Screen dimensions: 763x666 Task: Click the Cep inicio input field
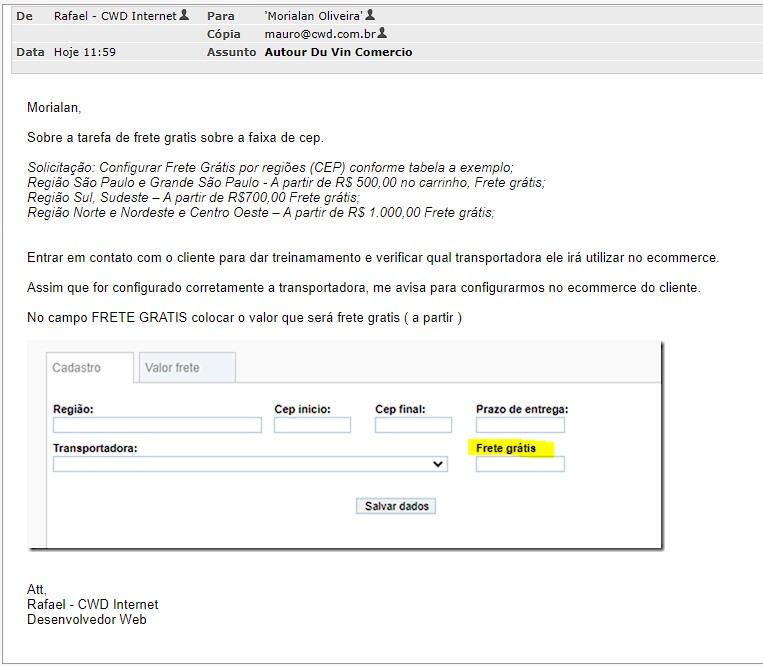coord(312,425)
